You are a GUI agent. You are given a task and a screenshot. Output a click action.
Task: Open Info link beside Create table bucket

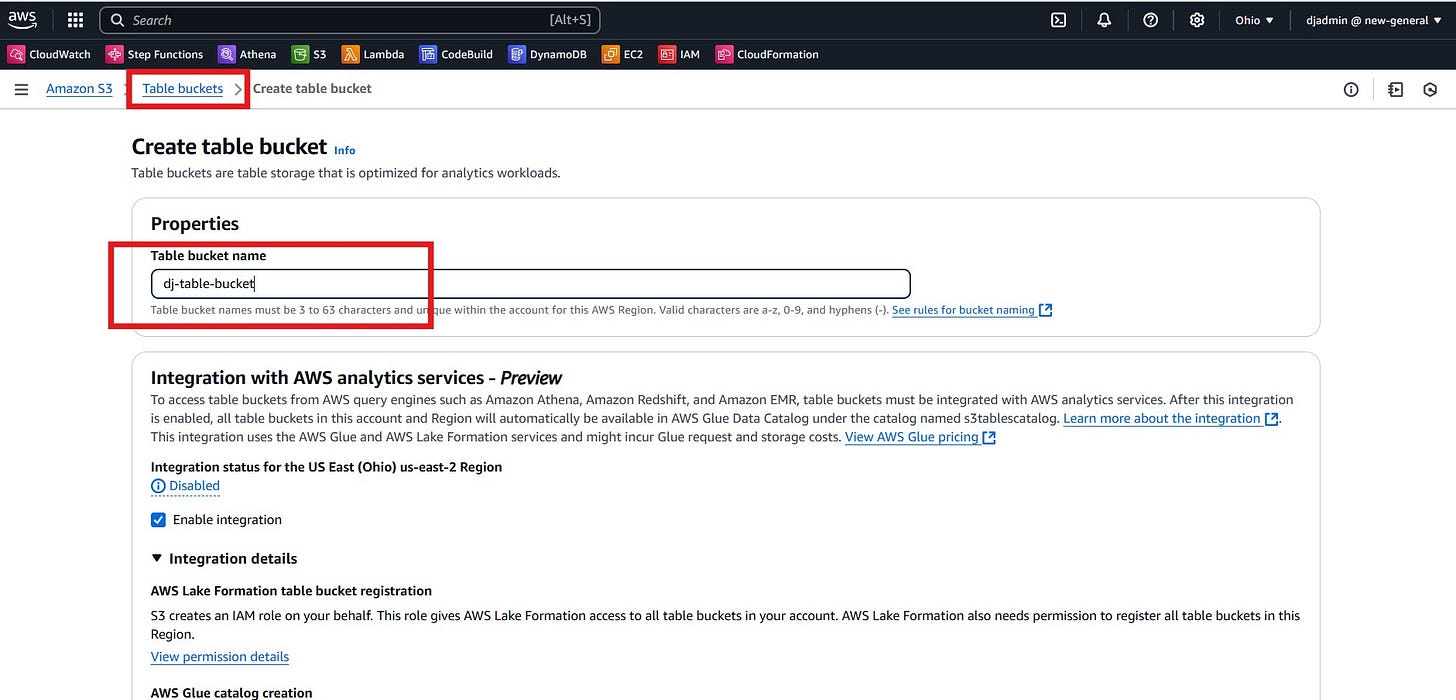click(345, 150)
